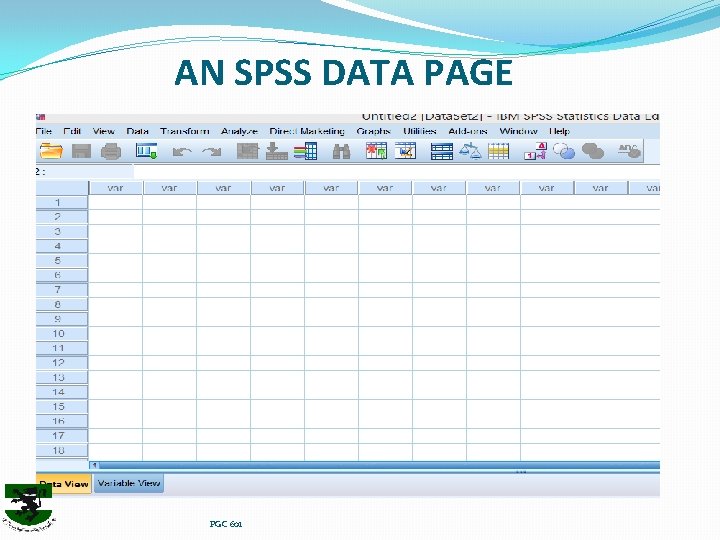Viewport: 720px width, 540px height.
Task: Open the Edit menu
Action: (72, 131)
